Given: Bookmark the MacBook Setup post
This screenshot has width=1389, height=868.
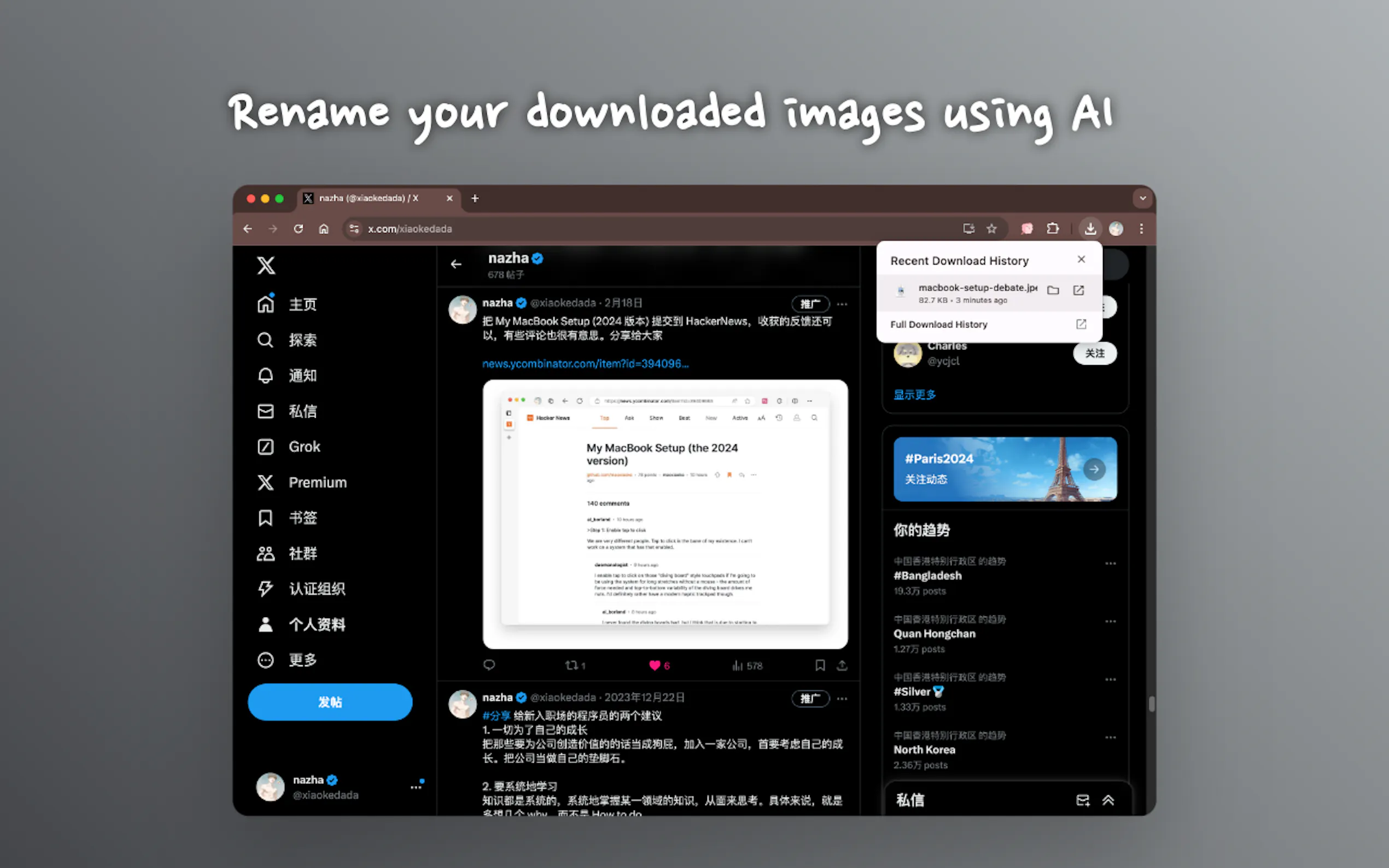Looking at the screenshot, I should pos(820,665).
